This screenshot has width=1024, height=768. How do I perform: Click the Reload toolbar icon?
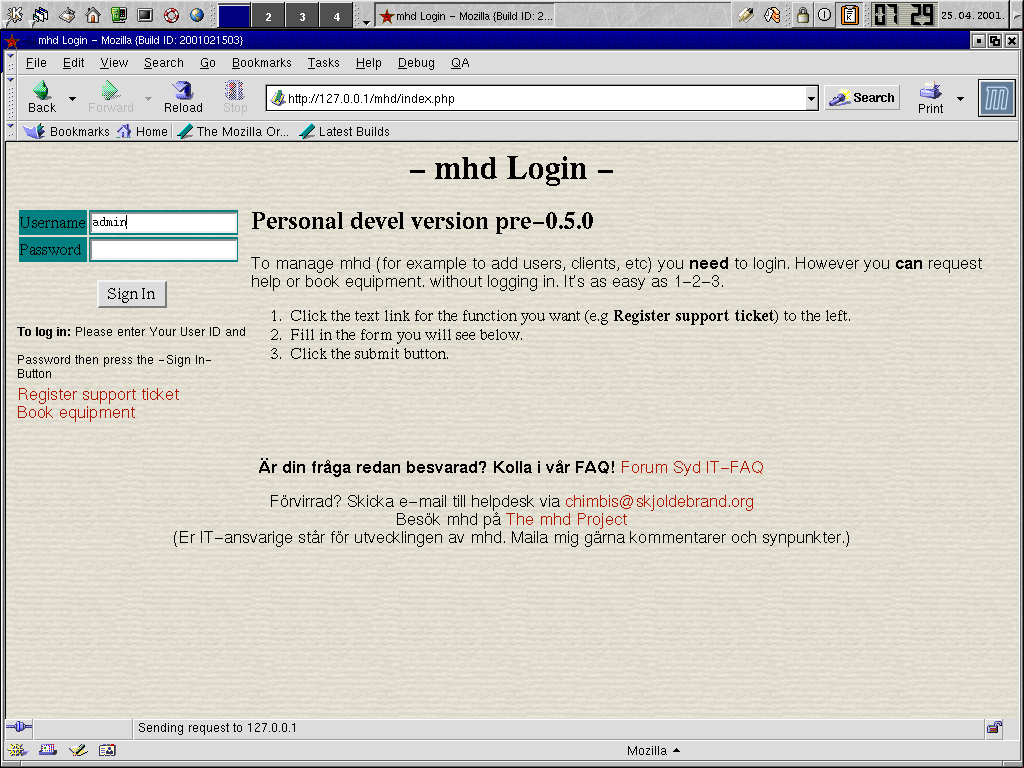[x=183, y=97]
